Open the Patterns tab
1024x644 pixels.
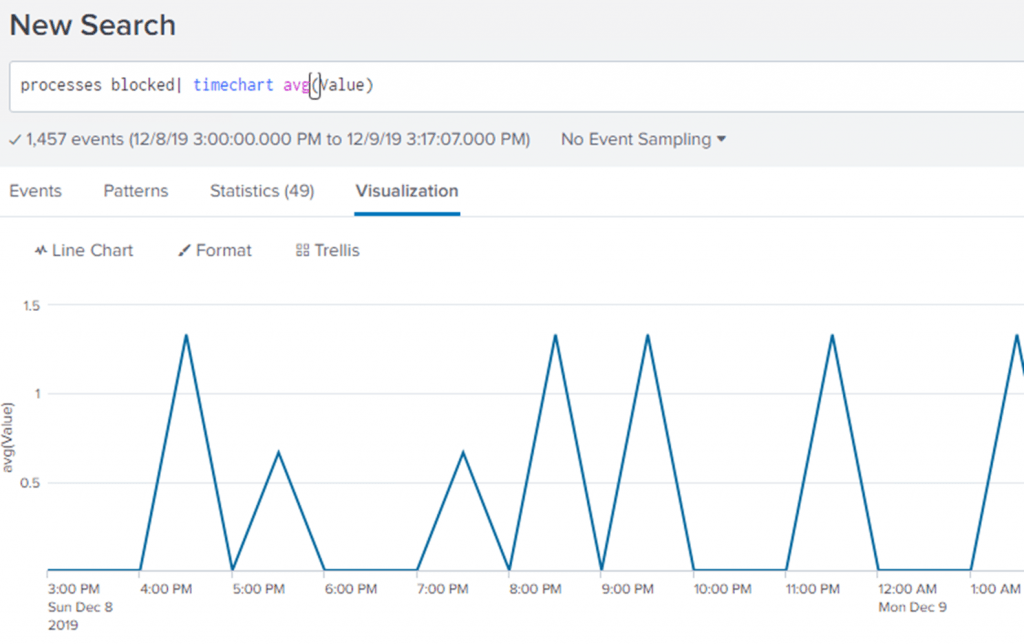136,191
